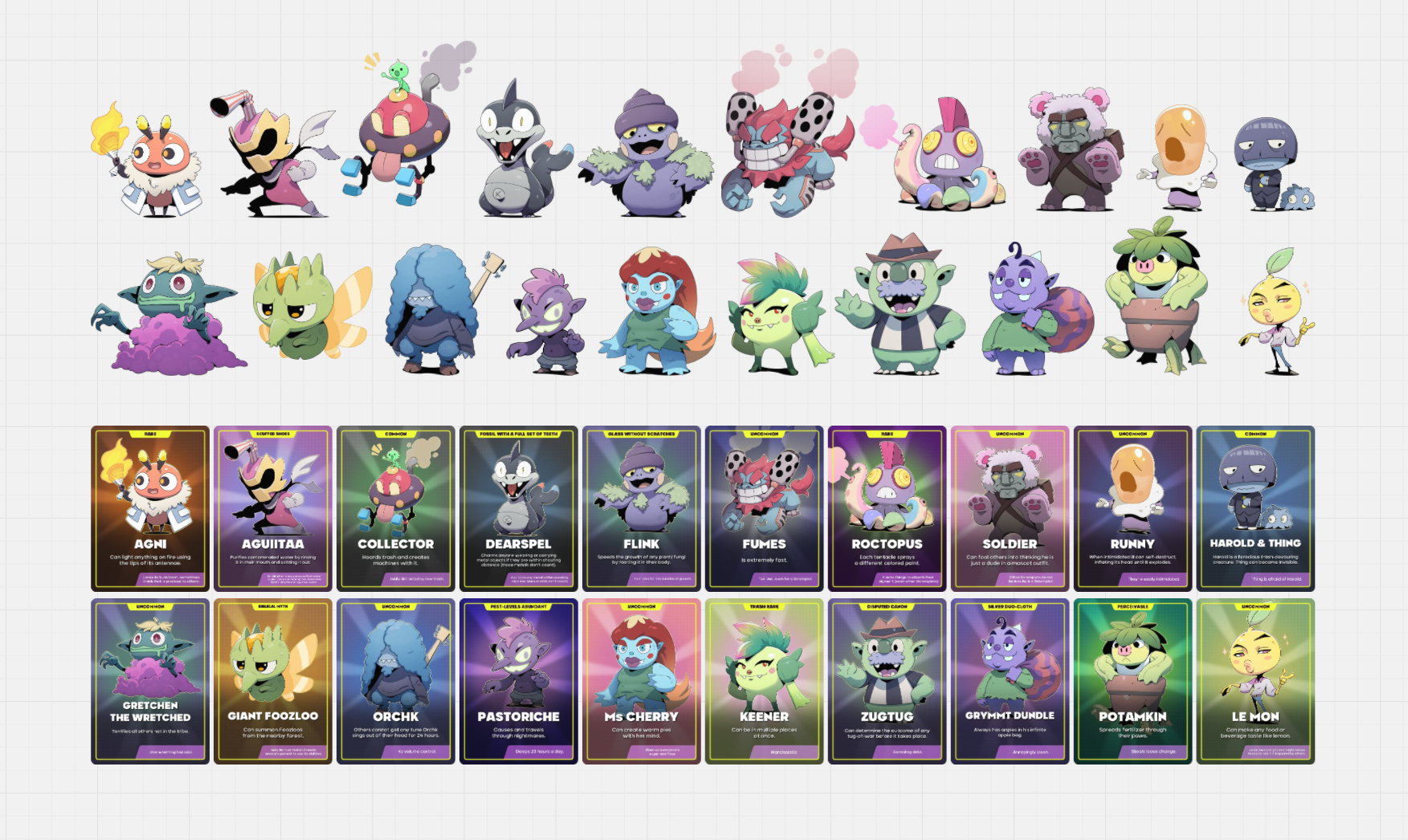
Task: Select the ZUGTUG card
Action: (x=888, y=681)
